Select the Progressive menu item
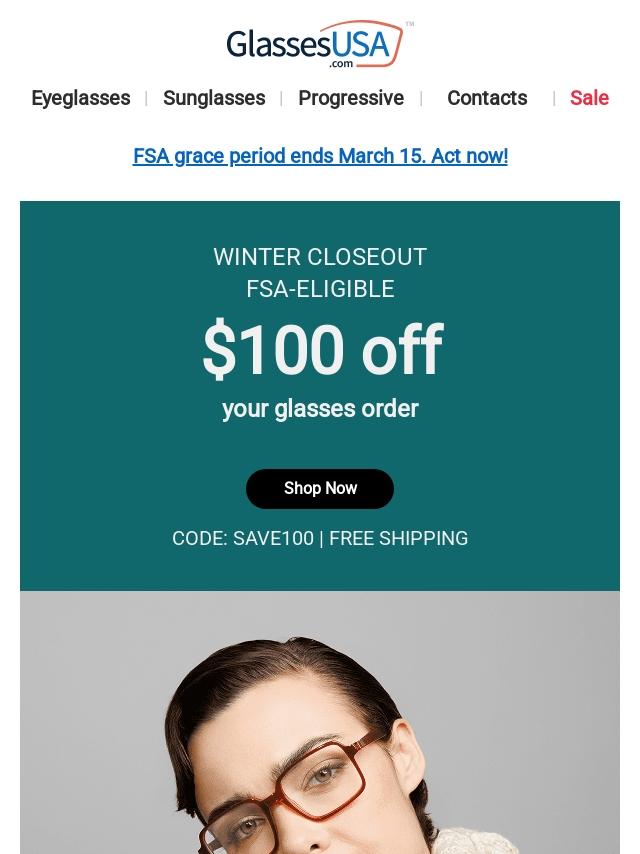 coord(351,98)
